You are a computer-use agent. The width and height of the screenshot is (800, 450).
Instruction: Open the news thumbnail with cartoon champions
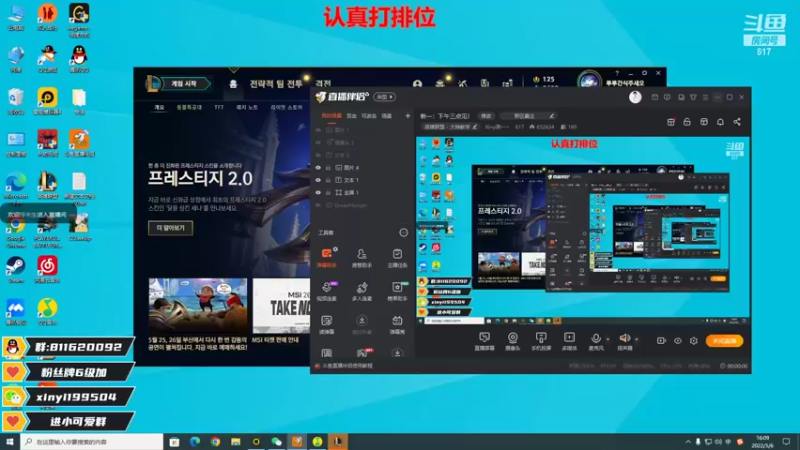tap(198, 306)
